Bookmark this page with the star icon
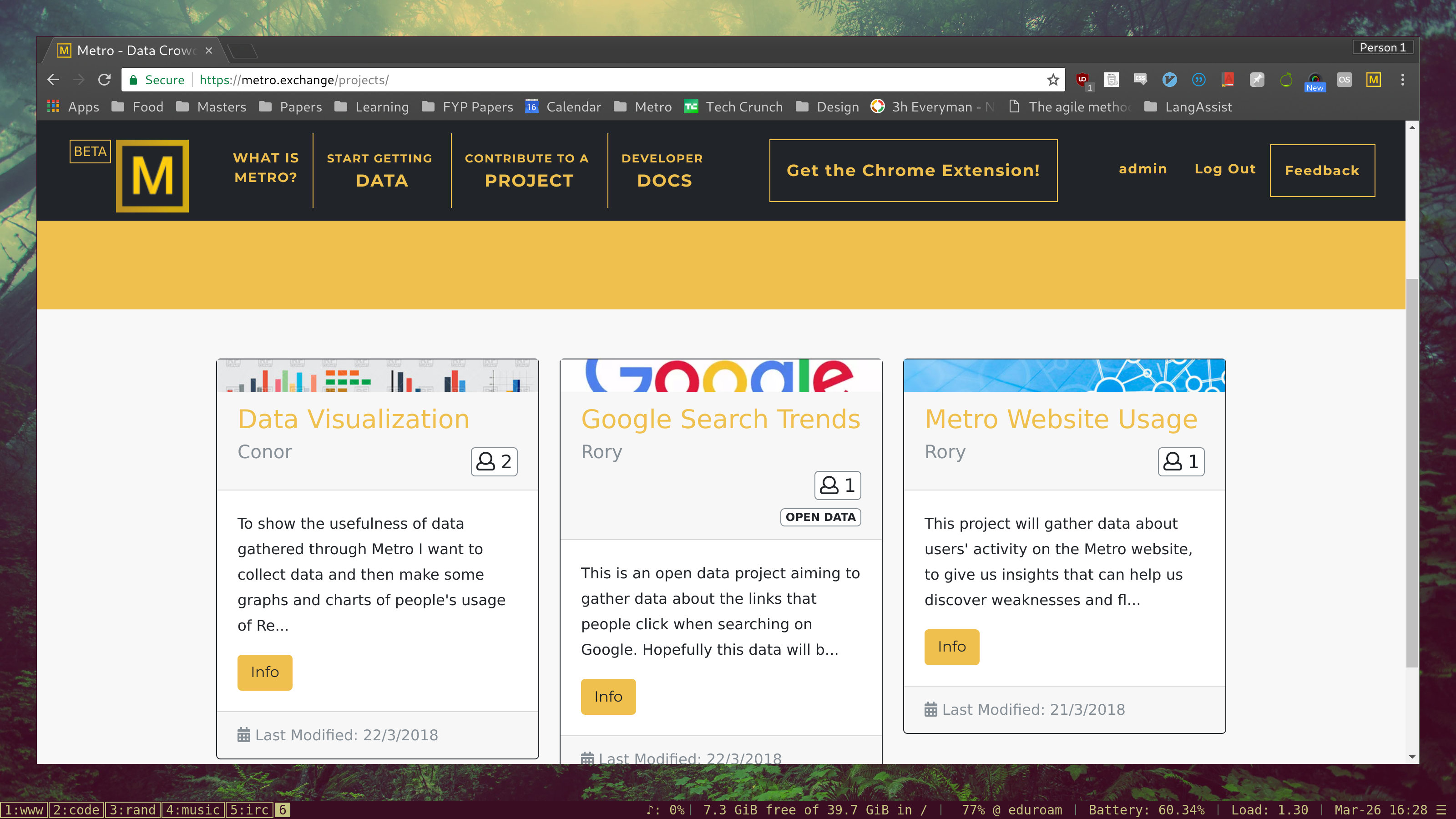This screenshot has height=819, width=1456. (x=1052, y=80)
